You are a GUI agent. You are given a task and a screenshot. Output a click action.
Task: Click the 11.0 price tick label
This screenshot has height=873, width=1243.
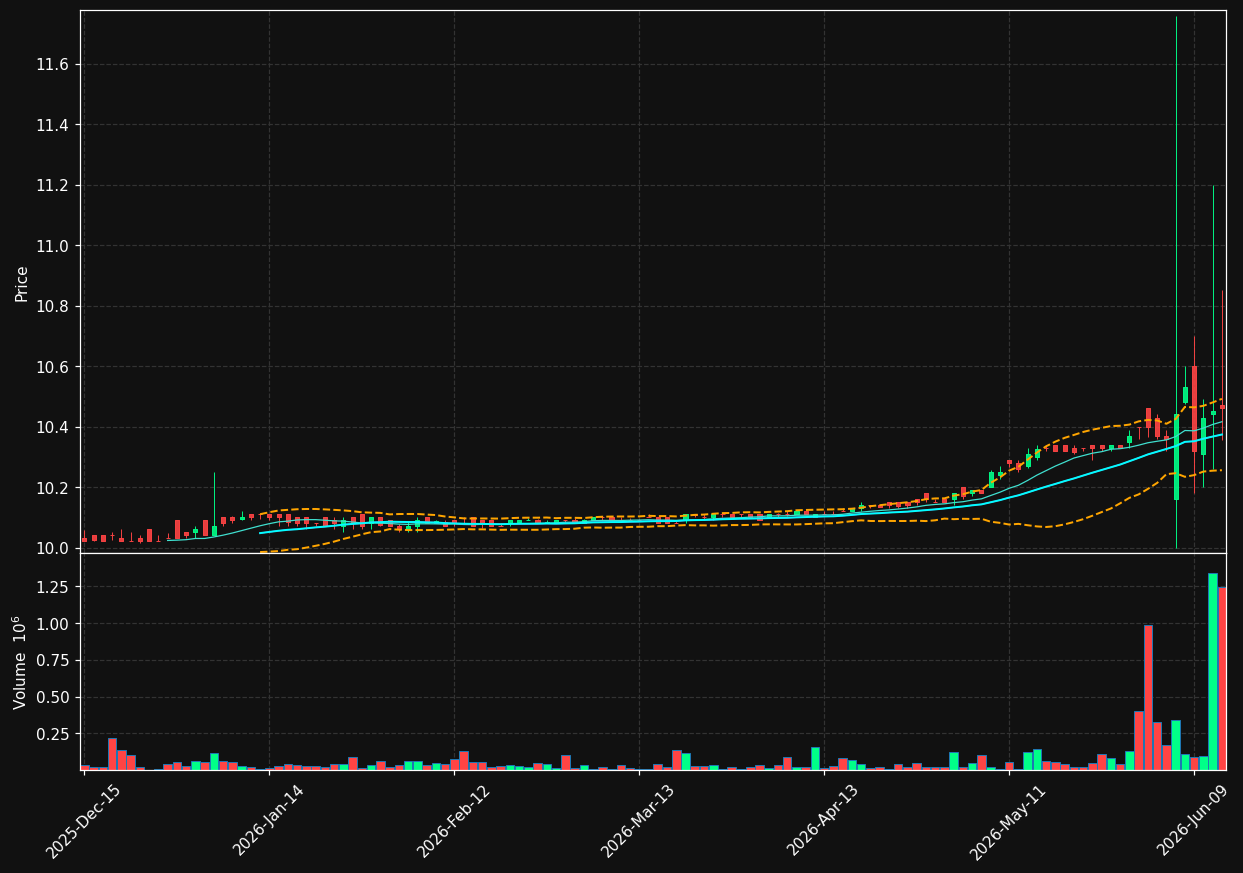point(51,246)
